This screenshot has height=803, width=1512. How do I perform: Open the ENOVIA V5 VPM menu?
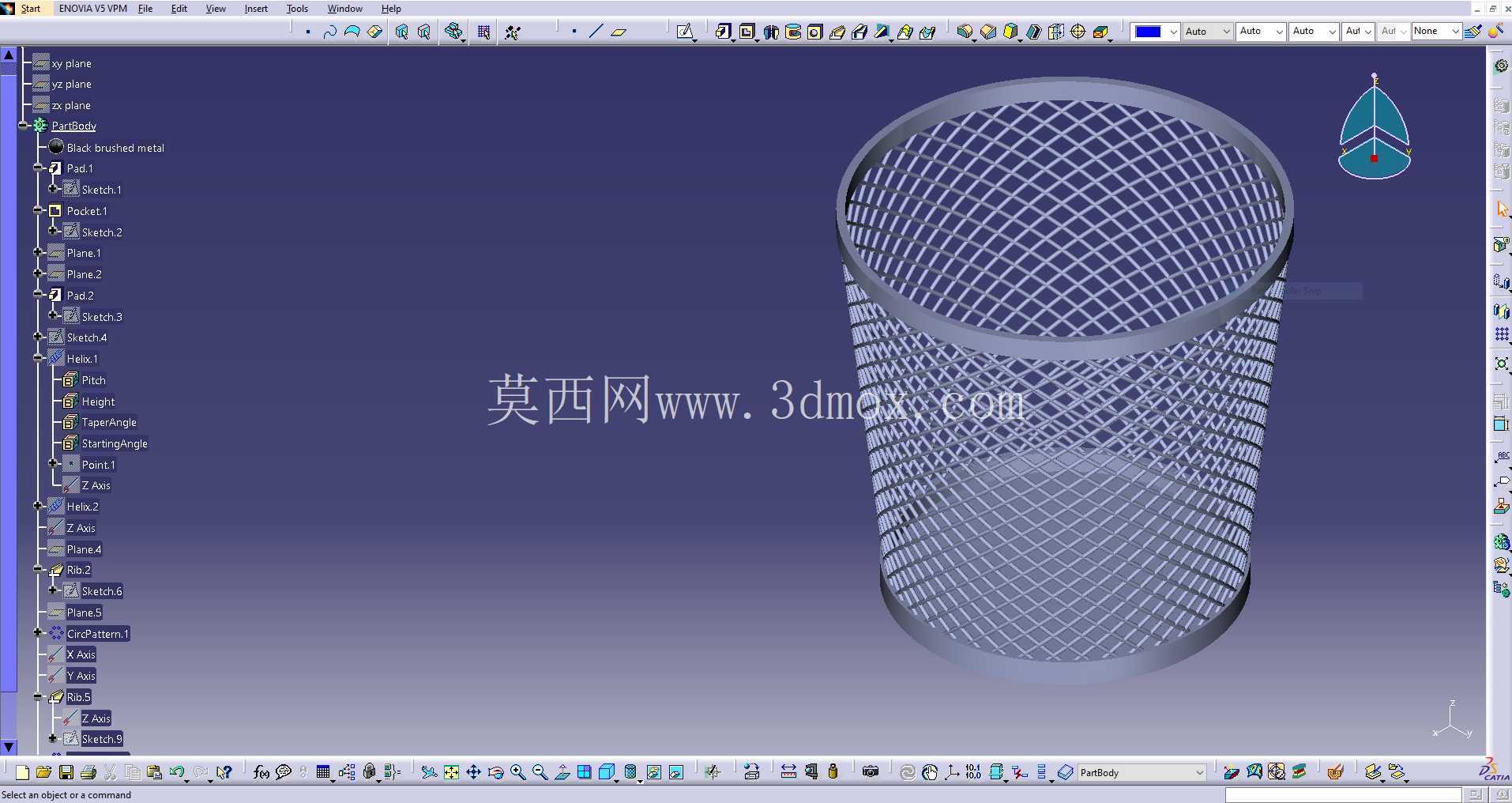coord(93,9)
